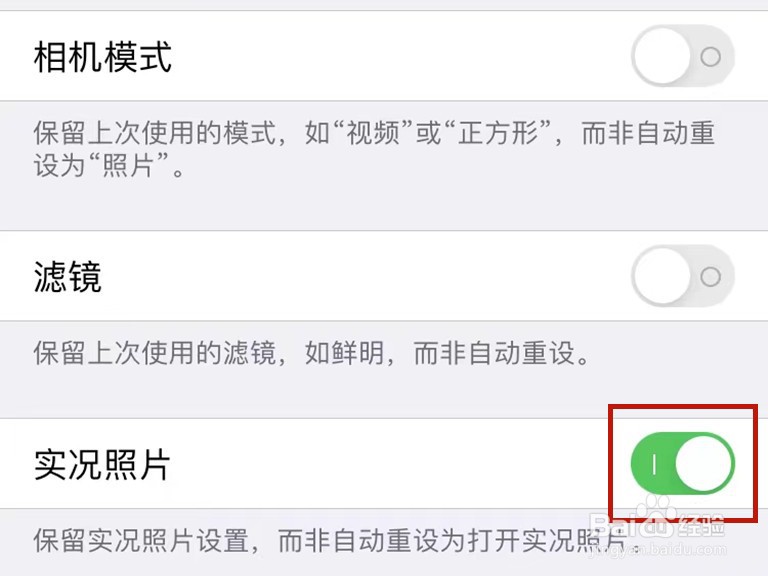
Task: Click the off circle mark in 滤镜 switch
Action: pos(710,277)
